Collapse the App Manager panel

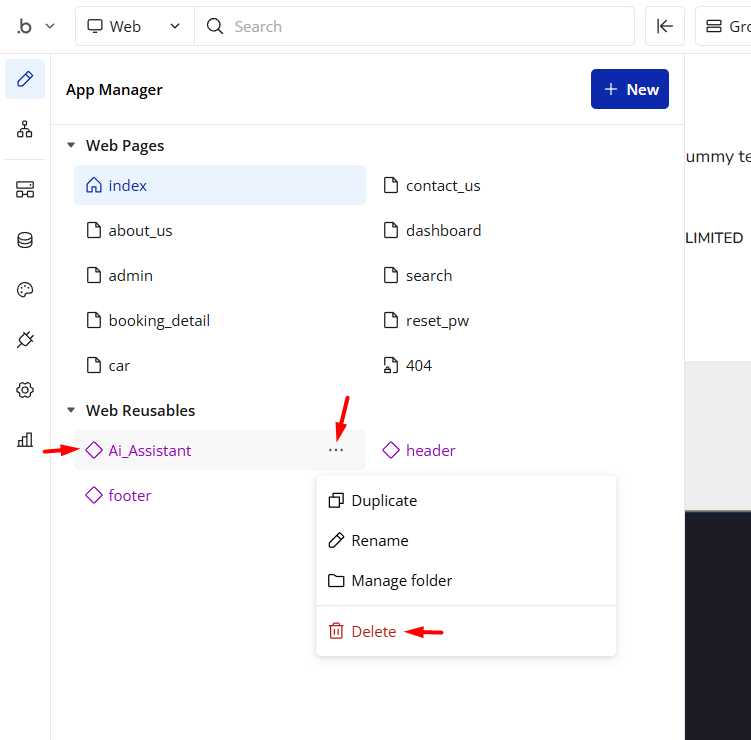point(665,27)
